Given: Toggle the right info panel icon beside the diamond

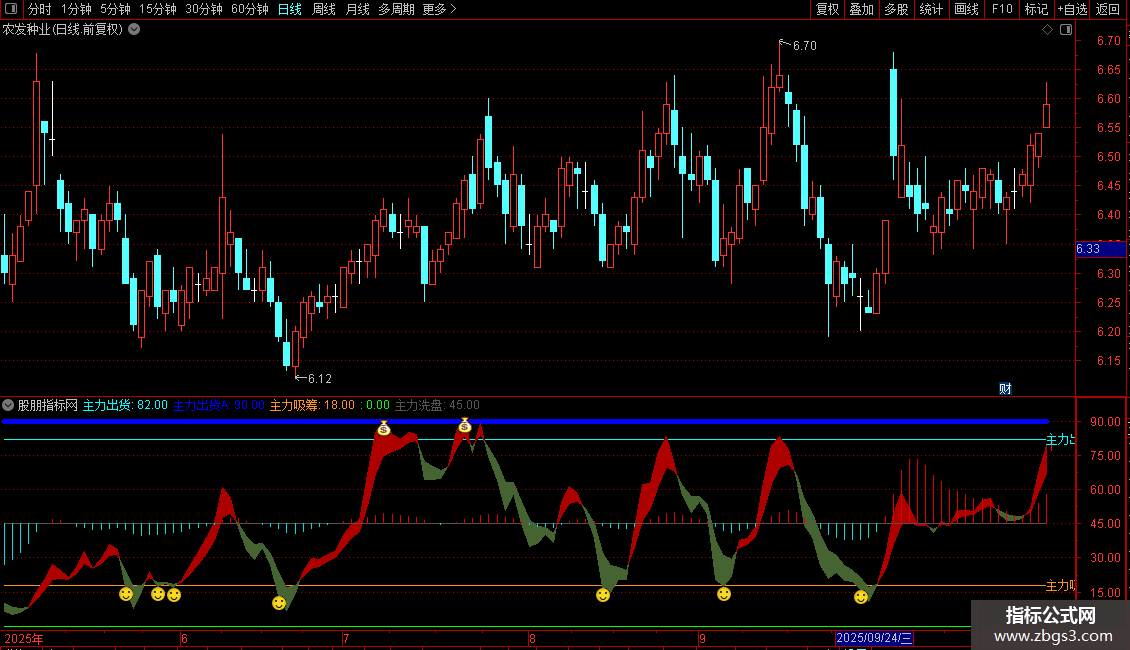Looking at the screenshot, I should pos(1067,30).
